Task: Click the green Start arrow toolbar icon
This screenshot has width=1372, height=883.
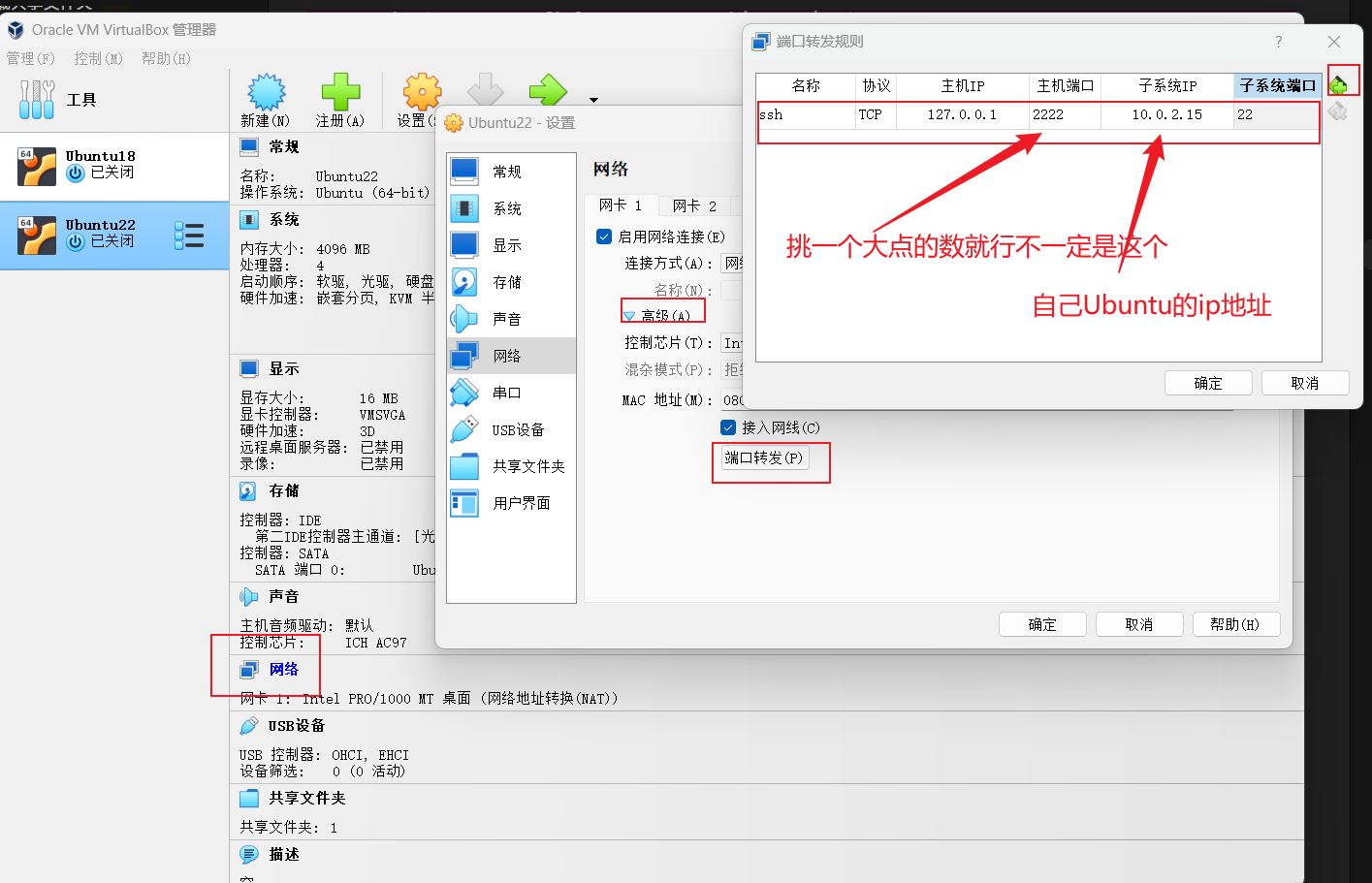Action: pyautogui.click(x=548, y=90)
